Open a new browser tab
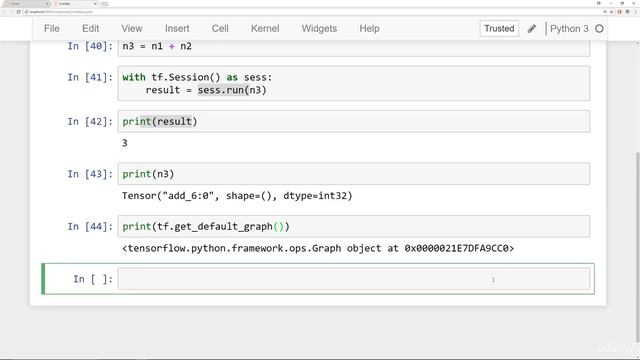 [104, 4]
